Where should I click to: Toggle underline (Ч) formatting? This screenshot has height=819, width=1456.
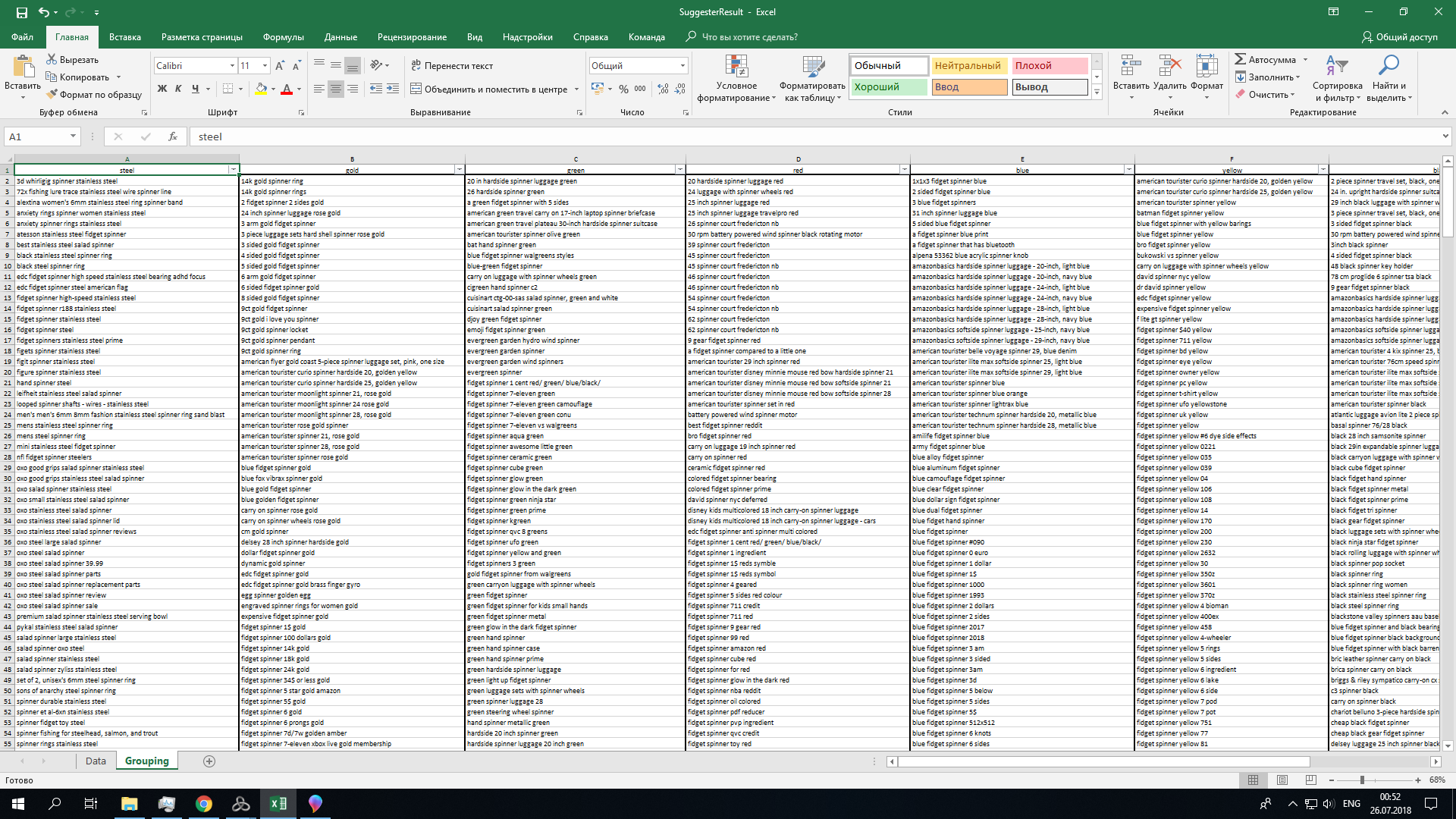(195, 89)
